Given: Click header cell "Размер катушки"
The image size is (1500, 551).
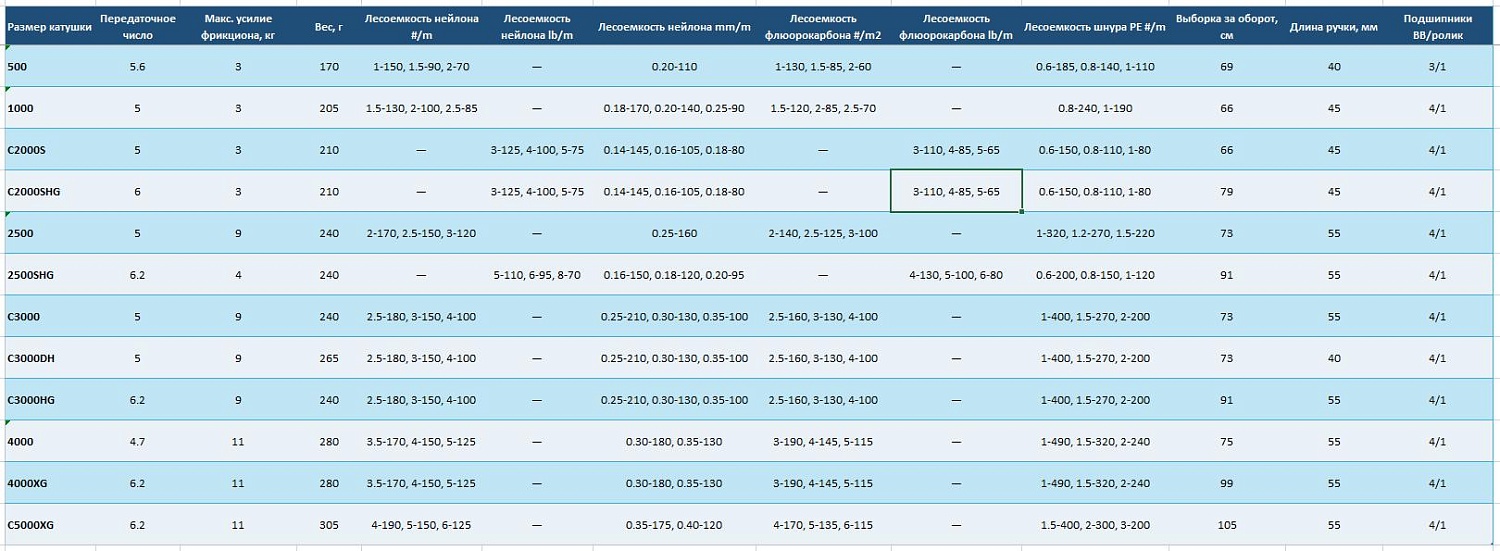Looking at the screenshot, I should (49, 27).
